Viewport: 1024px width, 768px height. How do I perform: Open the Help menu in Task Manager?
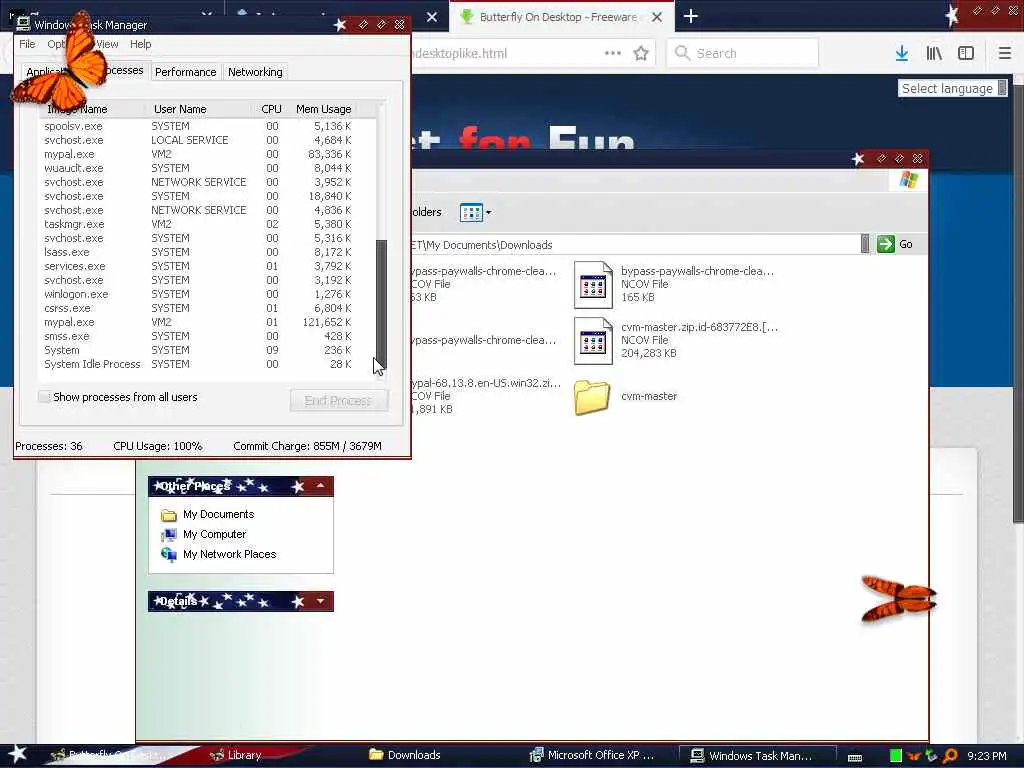[x=140, y=44]
